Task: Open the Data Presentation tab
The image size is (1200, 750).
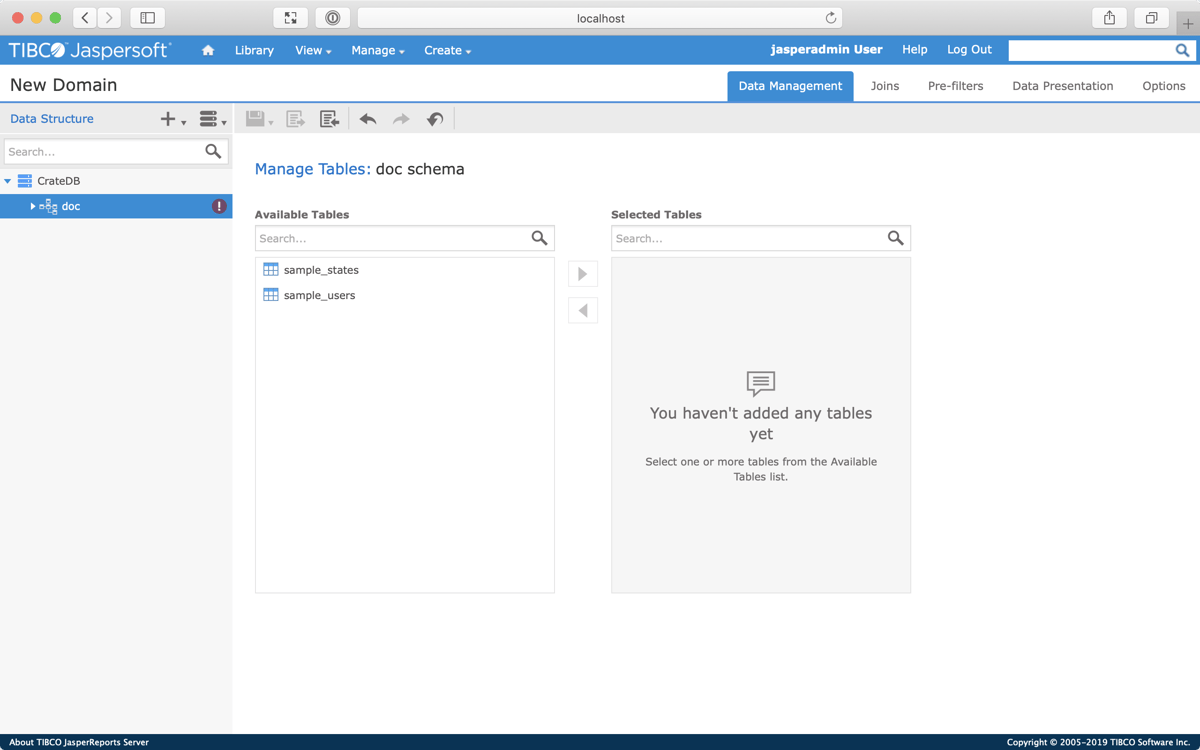Action: coord(1062,86)
